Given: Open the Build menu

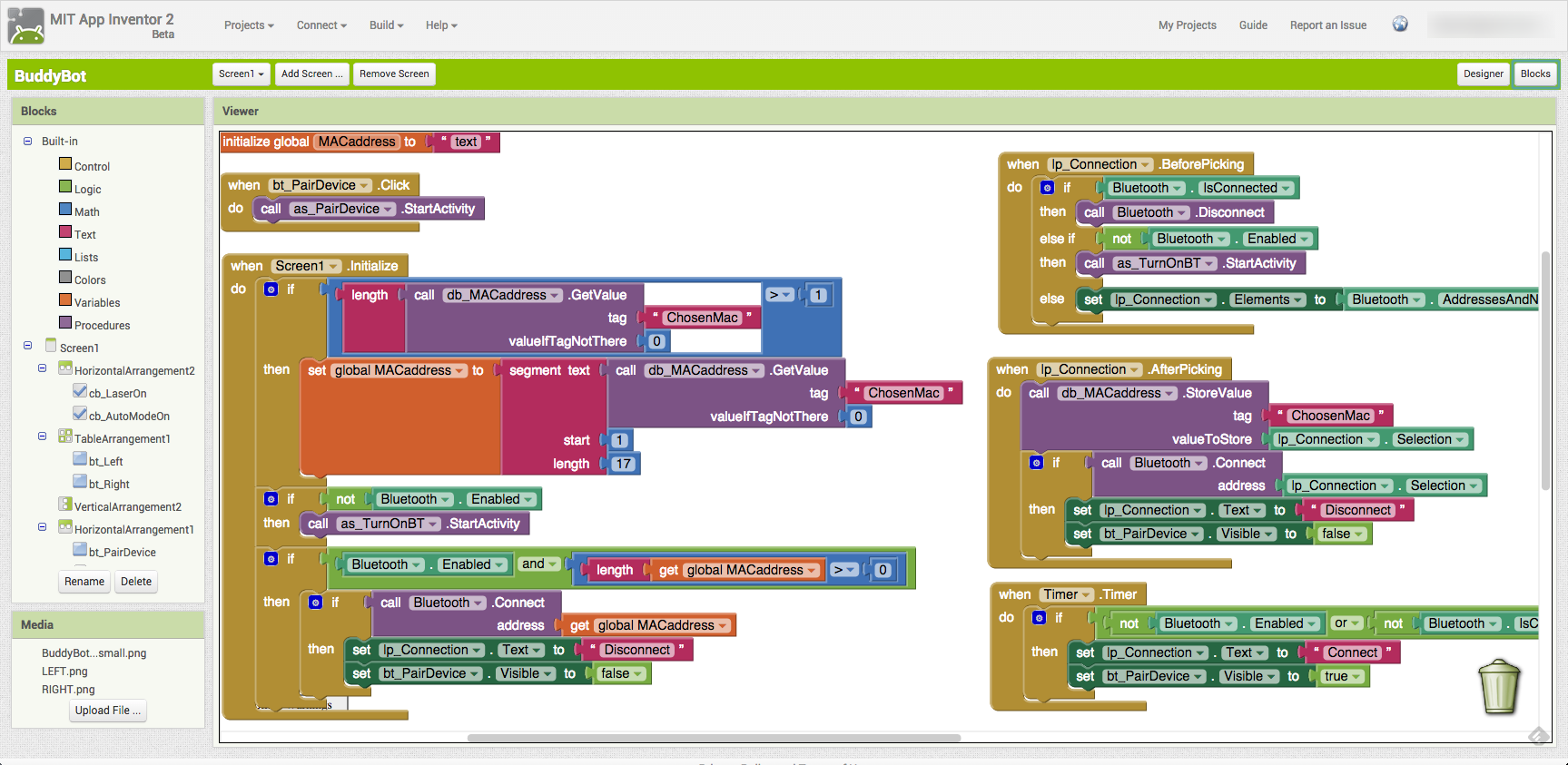Looking at the screenshot, I should coord(386,25).
